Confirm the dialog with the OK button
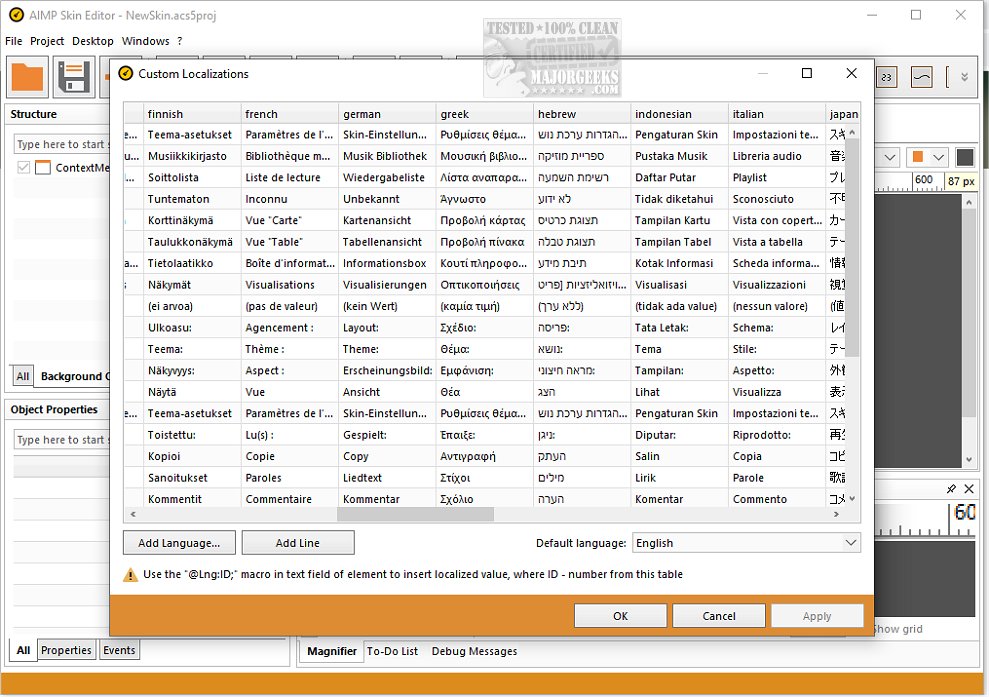Screen dimensions: 989x697 point(620,616)
